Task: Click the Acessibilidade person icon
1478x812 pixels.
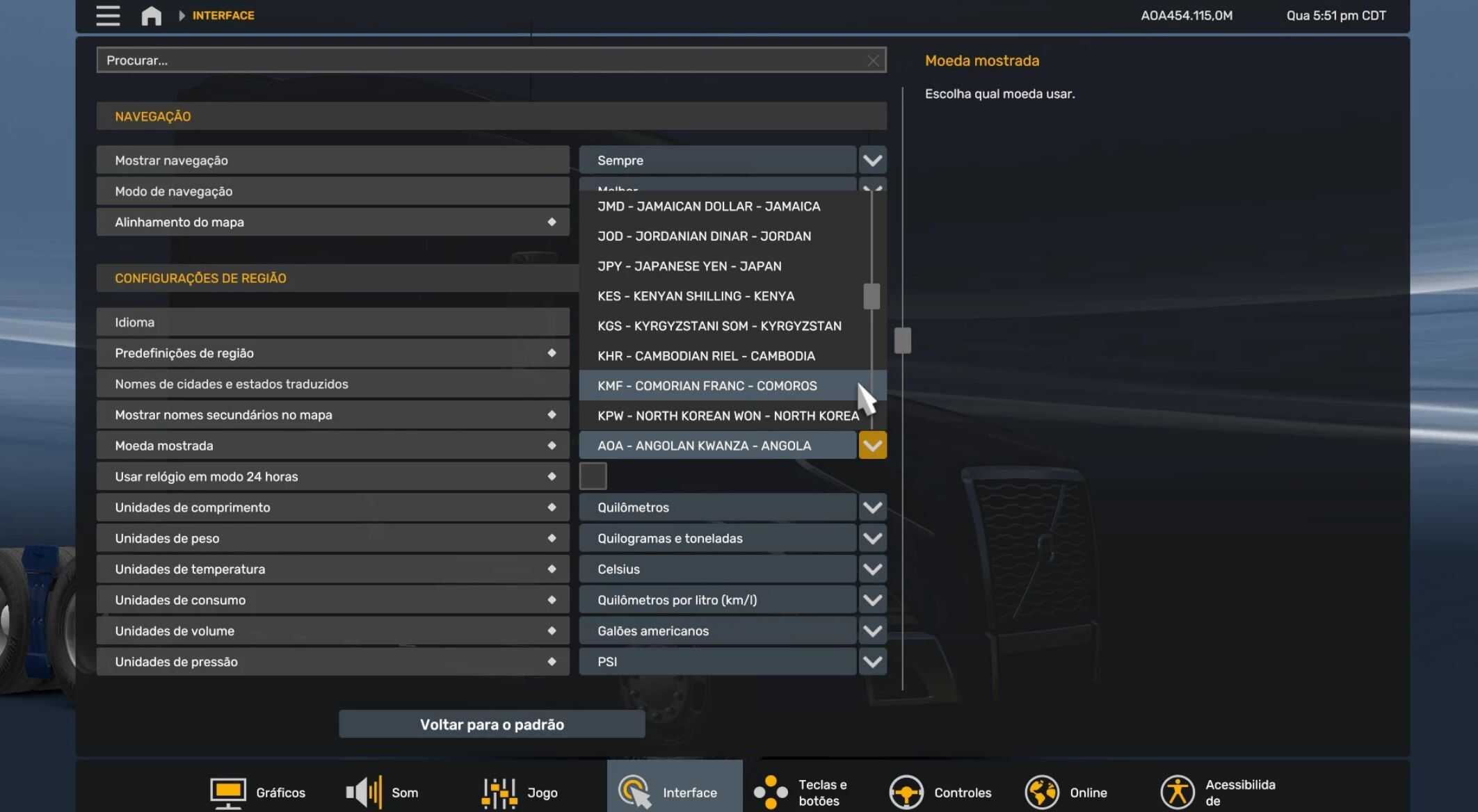Action: [1177, 793]
